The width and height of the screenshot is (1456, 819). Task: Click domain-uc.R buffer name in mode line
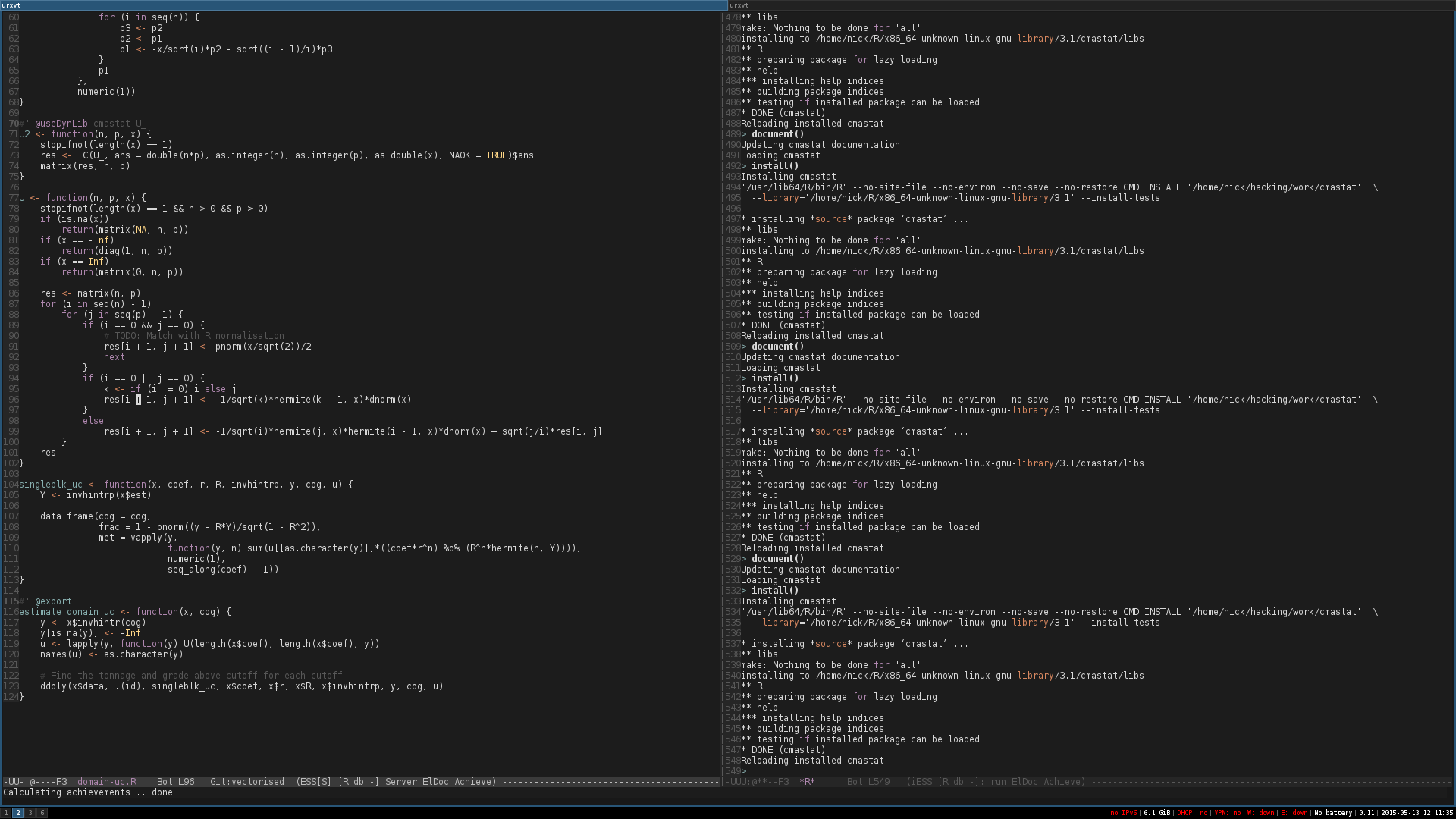click(x=107, y=782)
